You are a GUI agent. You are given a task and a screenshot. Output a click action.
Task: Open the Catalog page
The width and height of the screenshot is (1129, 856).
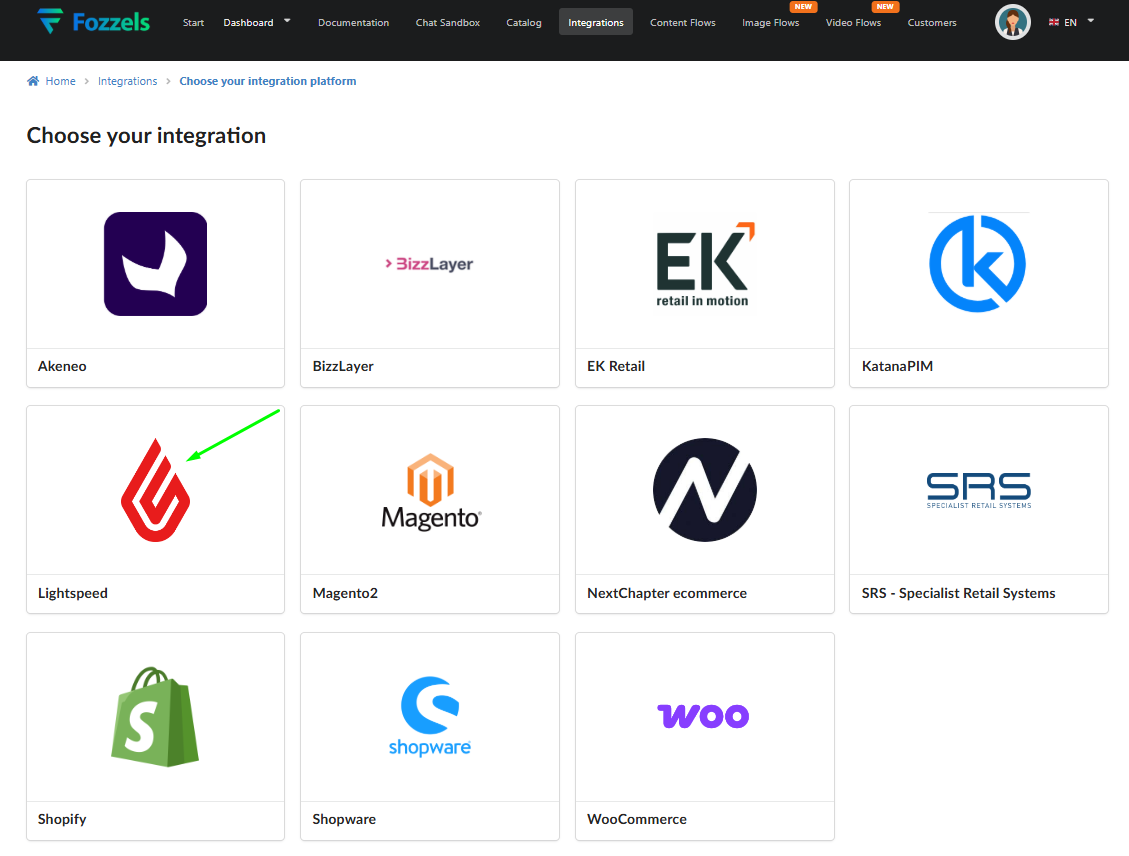click(x=523, y=22)
